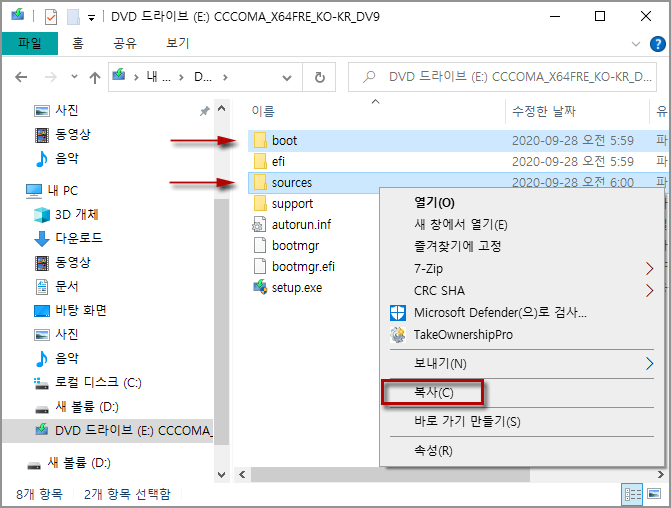Viewport: 671px width, 508px height.
Task: Open 음악 under 내 PC in sidebar
Action: click(x=66, y=358)
